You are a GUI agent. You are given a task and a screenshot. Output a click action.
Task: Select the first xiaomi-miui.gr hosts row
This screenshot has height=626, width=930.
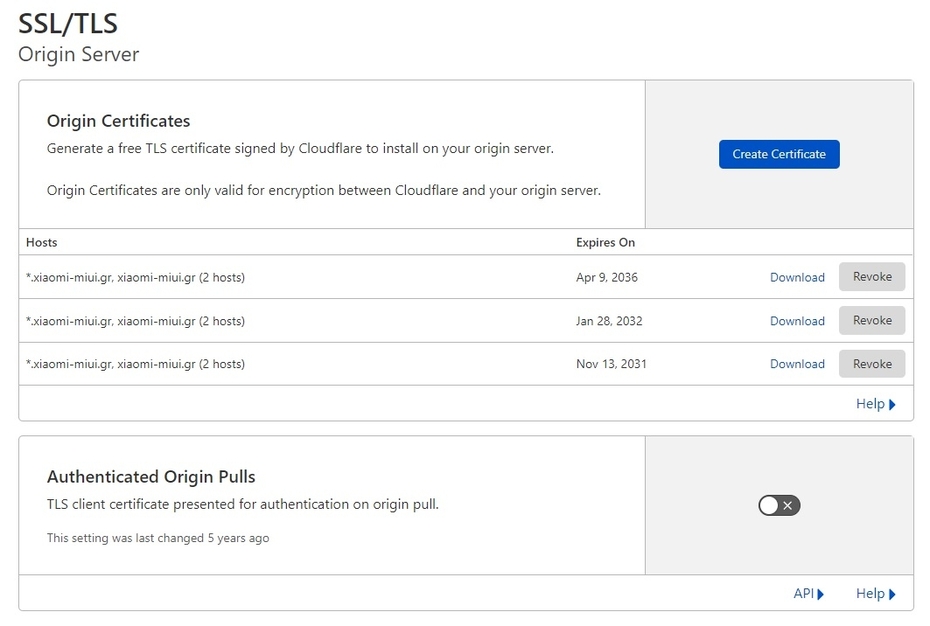click(135, 277)
